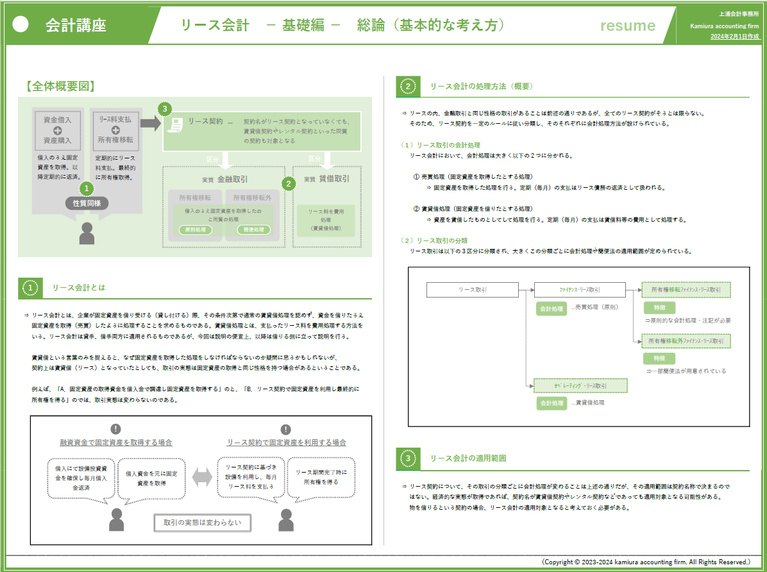The width and height of the screenshot is (767, 572).
Task: Click the 所有権移転外ファイナンス・リース取引 green box
Action: 686,341
